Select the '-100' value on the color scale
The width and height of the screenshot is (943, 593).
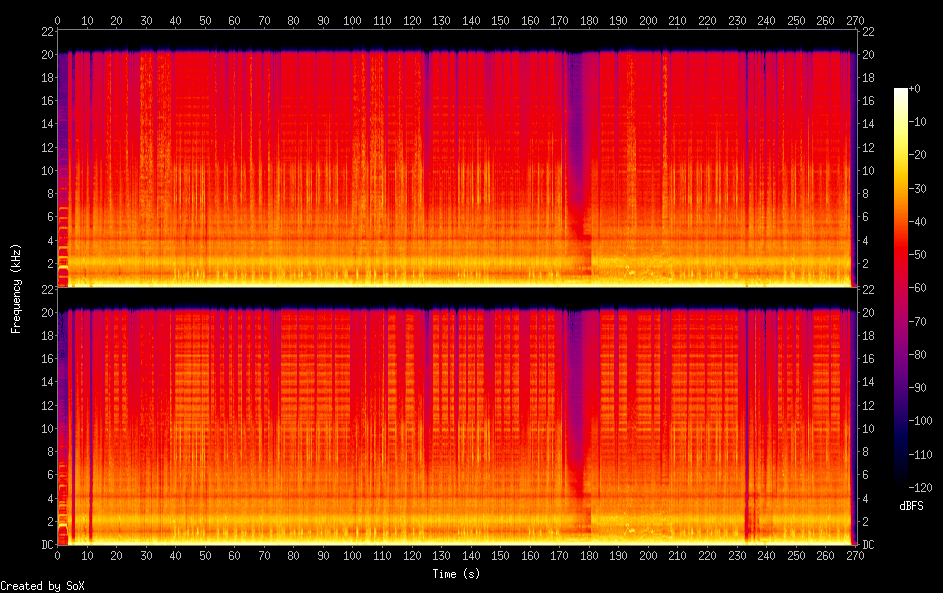tap(920, 420)
